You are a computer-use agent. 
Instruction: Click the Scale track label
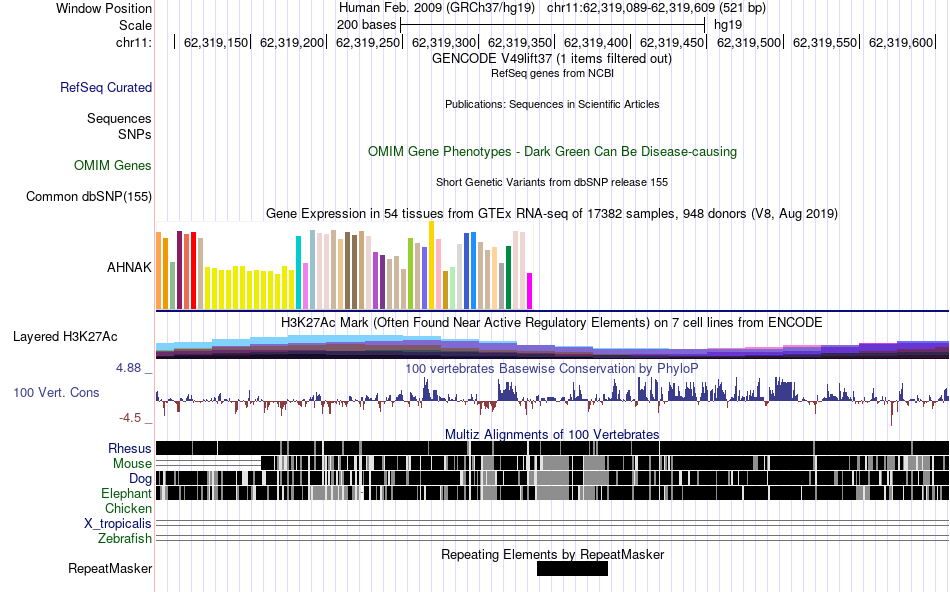click(x=135, y=25)
